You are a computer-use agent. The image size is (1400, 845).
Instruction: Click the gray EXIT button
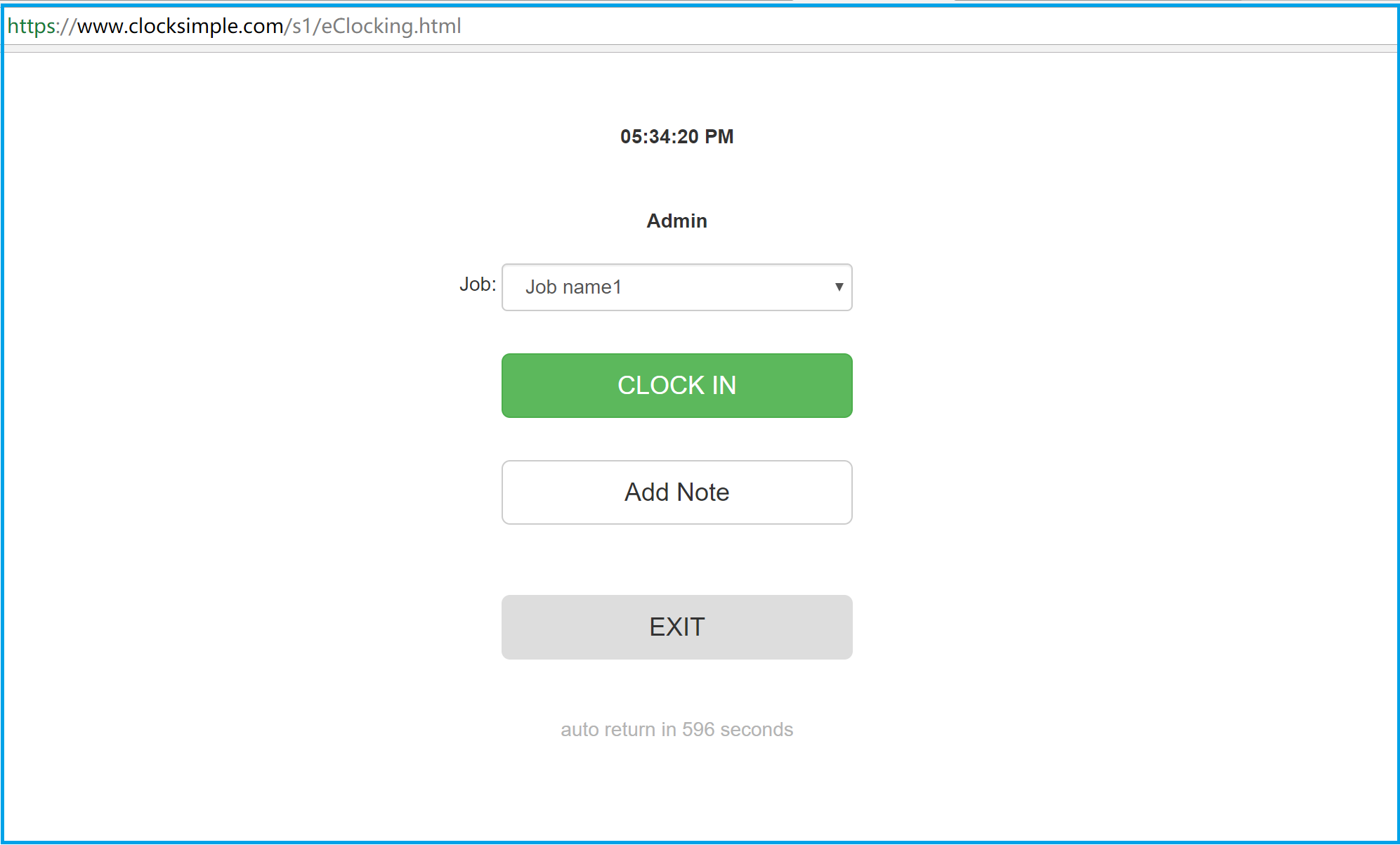(676, 627)
